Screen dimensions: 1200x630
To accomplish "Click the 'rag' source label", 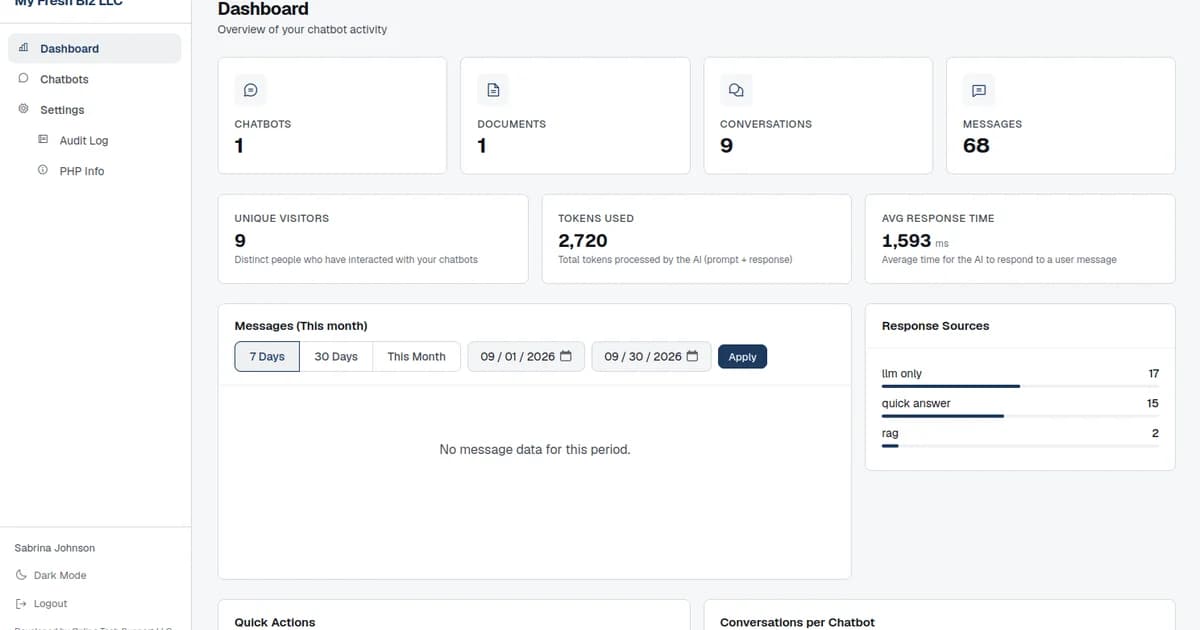I will [890, 433].
